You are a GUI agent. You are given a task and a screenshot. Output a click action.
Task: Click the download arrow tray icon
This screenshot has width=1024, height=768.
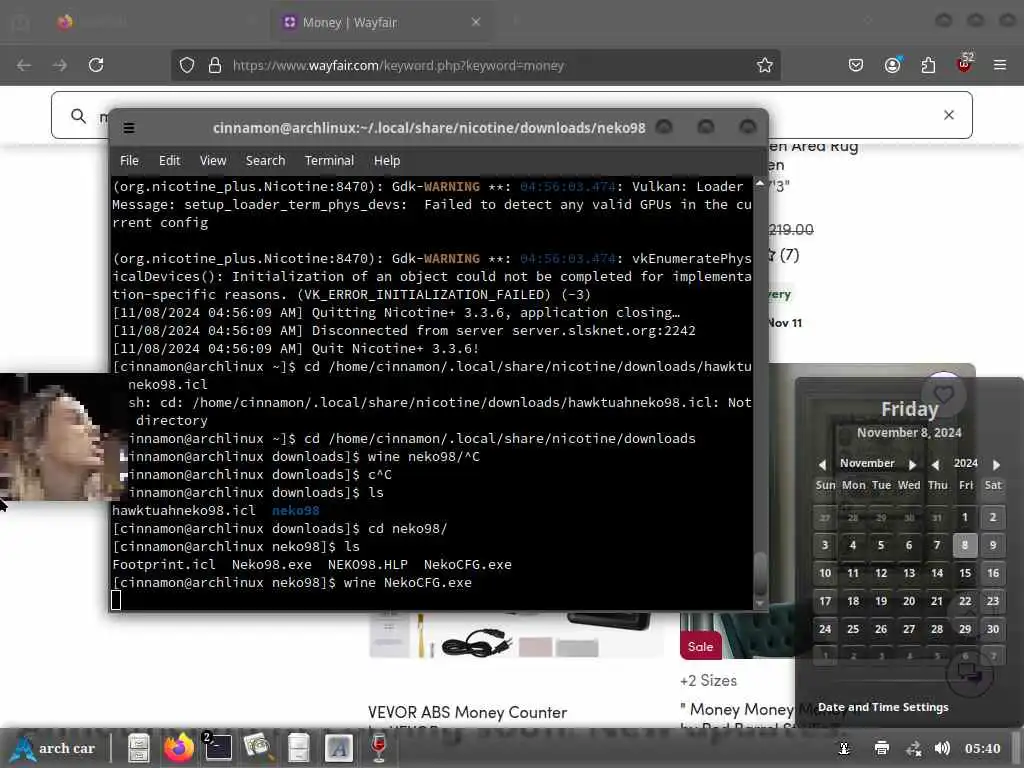(x=844, y=748)
